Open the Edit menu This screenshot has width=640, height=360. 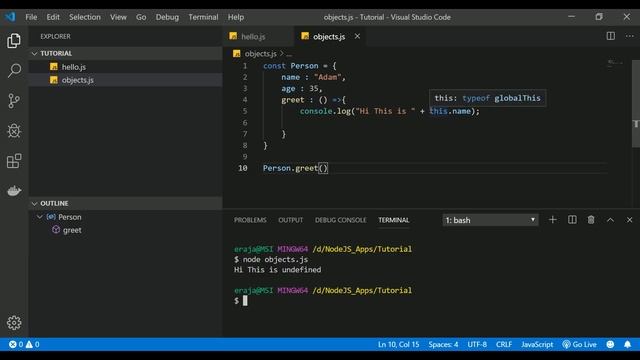tap(53, 17)
